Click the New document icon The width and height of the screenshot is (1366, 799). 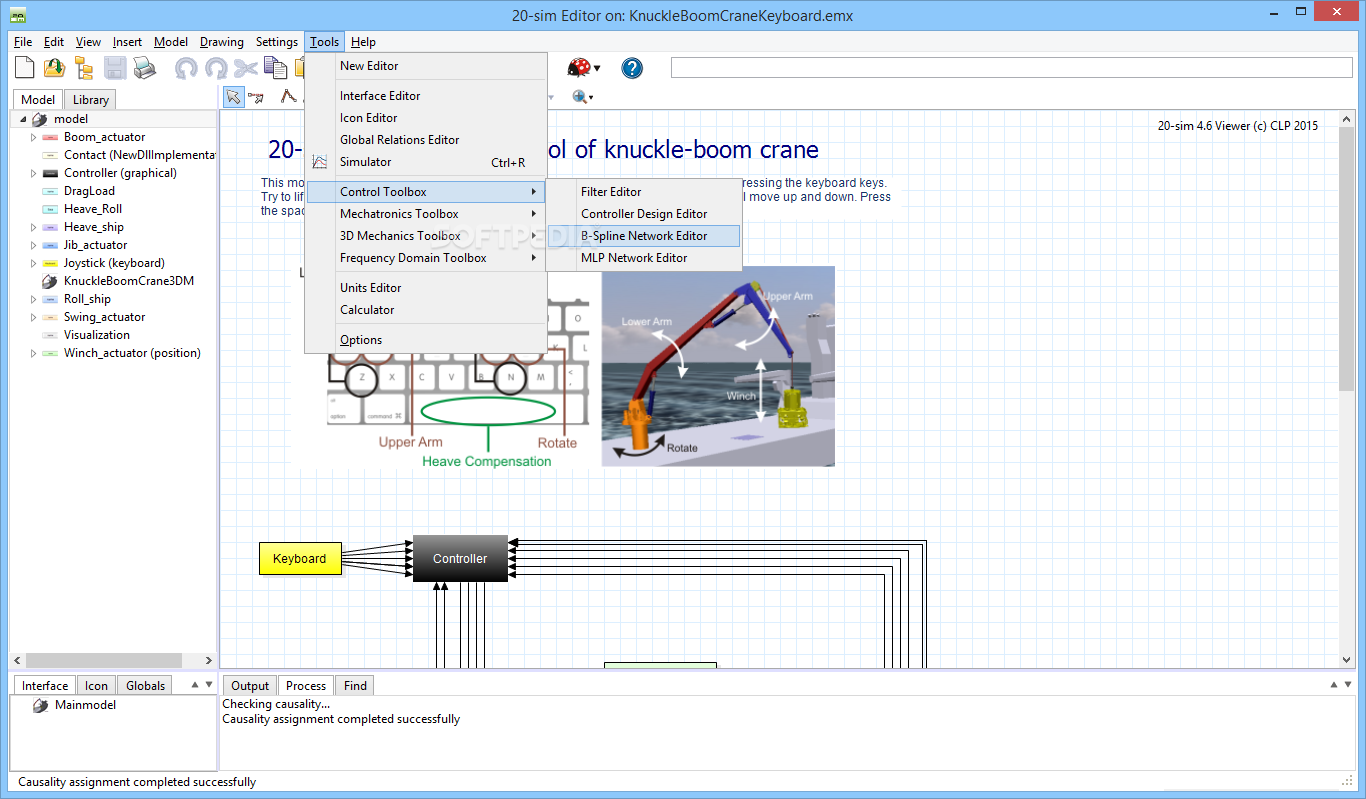coord(25,68)
